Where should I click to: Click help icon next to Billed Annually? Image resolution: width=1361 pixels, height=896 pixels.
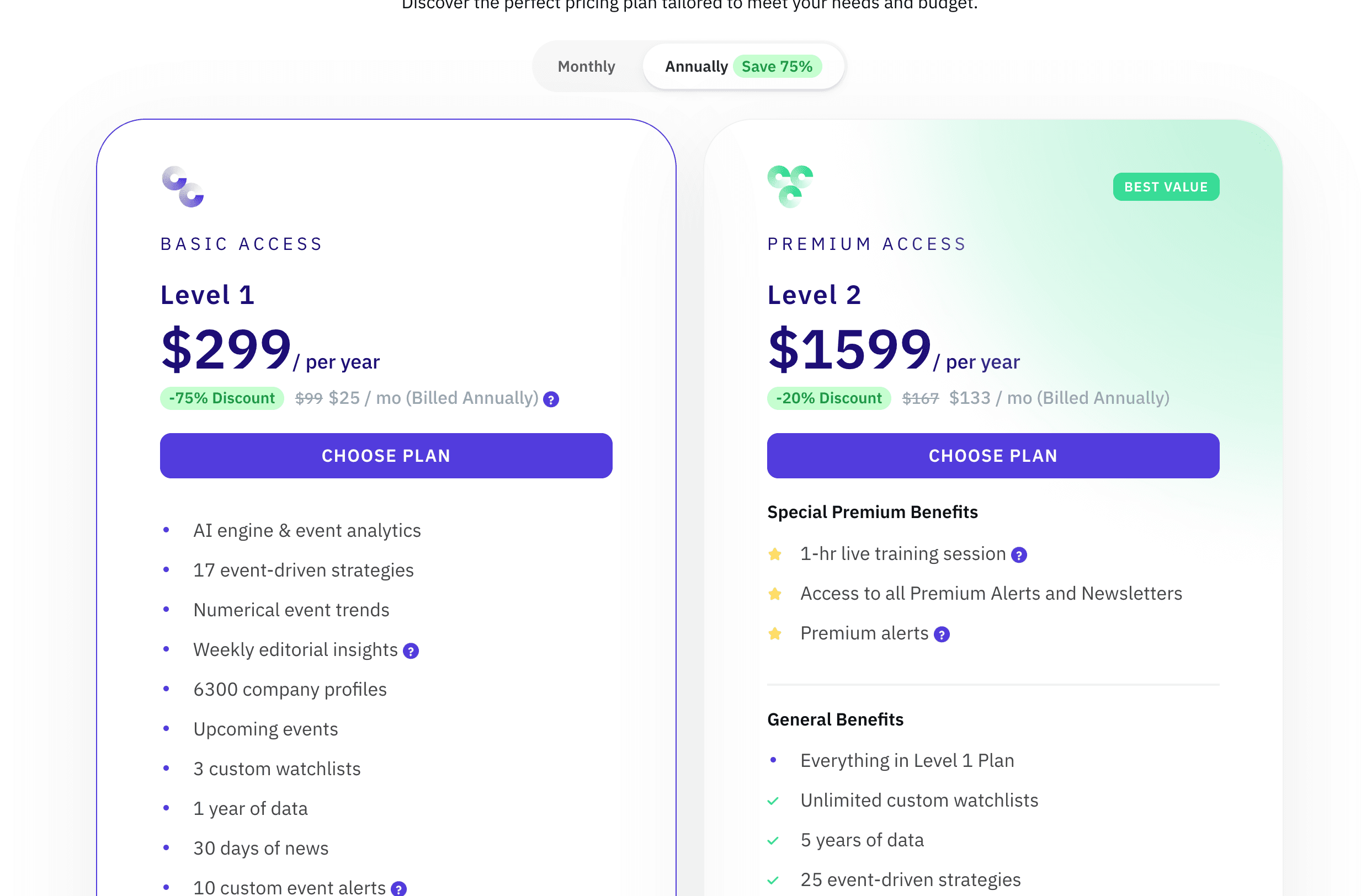tap(551, 399)
